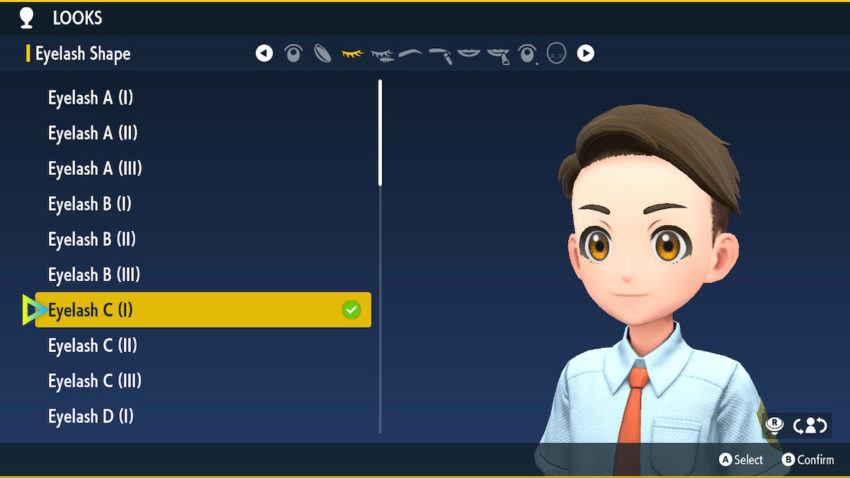Click the A button Select prompt
This screenshot has height=478, width=850.
(x=741, y=460)
